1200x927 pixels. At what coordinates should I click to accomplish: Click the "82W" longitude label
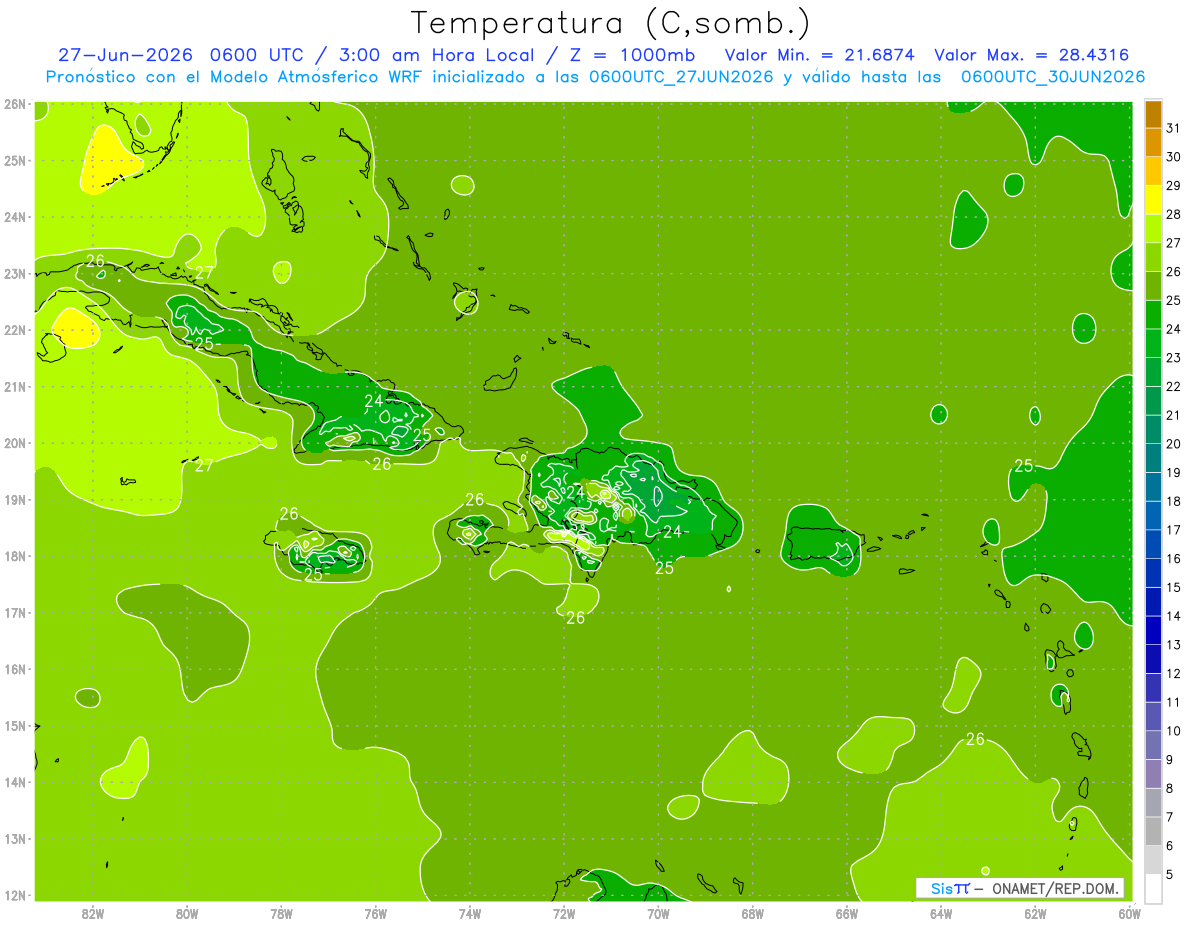click(93, 913)
